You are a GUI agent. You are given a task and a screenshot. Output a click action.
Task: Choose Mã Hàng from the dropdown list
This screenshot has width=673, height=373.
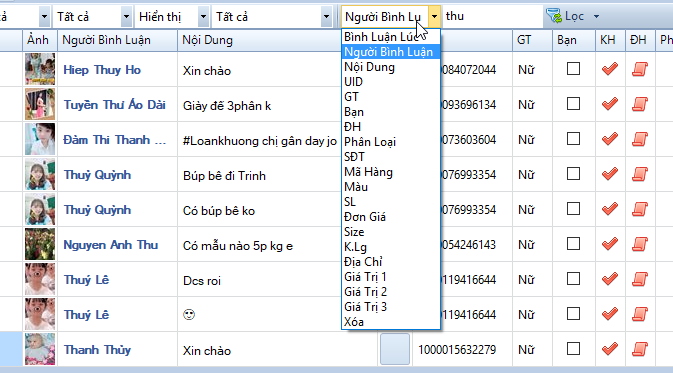[x=391, y=172]
